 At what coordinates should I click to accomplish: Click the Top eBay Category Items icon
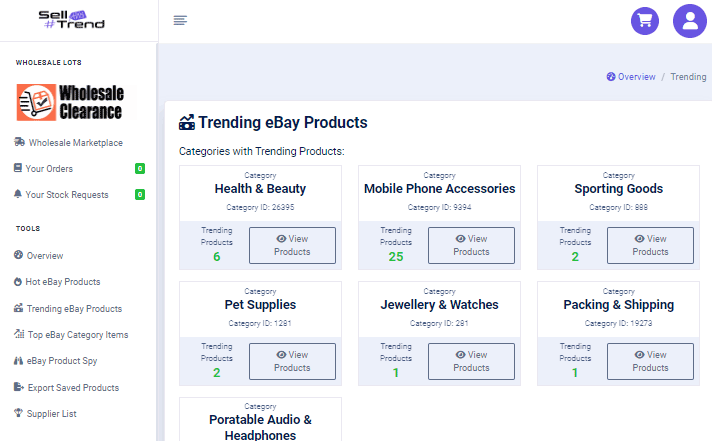(x=18, y=335)
